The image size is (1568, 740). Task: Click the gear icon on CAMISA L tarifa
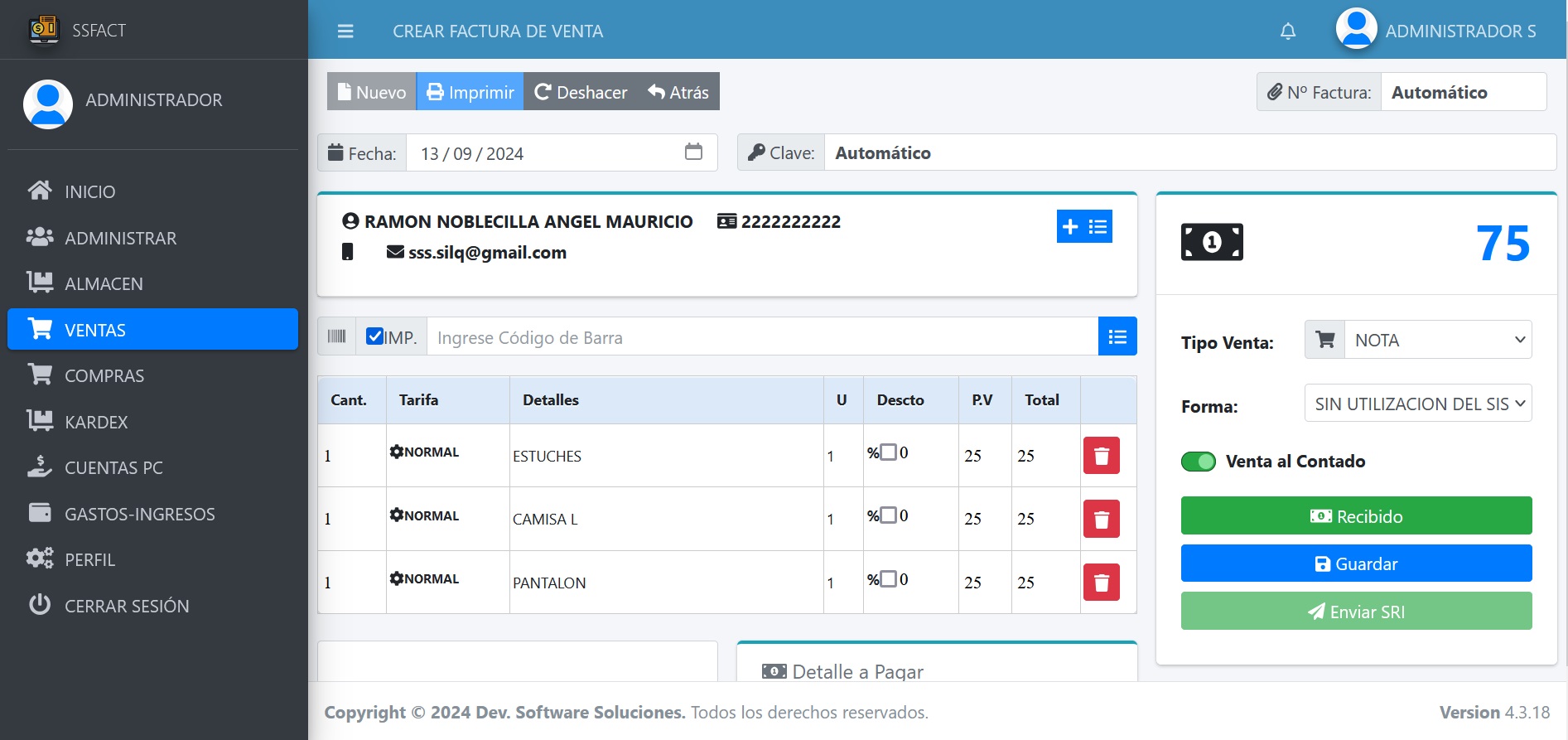tap(397, 515)
